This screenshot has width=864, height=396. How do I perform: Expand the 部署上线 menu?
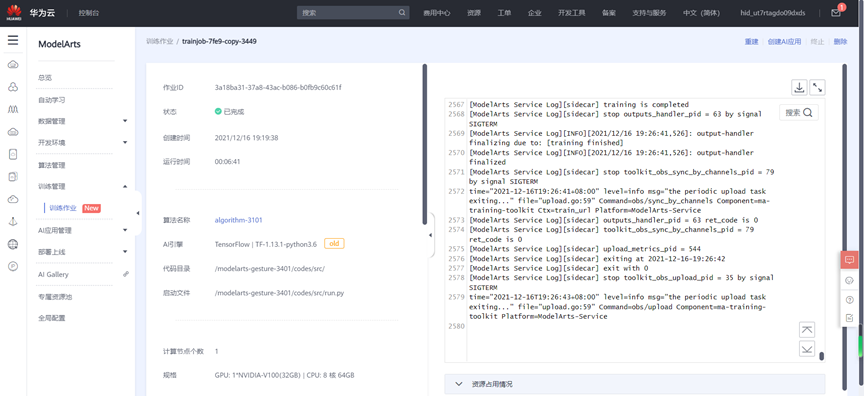coord(125,252)
